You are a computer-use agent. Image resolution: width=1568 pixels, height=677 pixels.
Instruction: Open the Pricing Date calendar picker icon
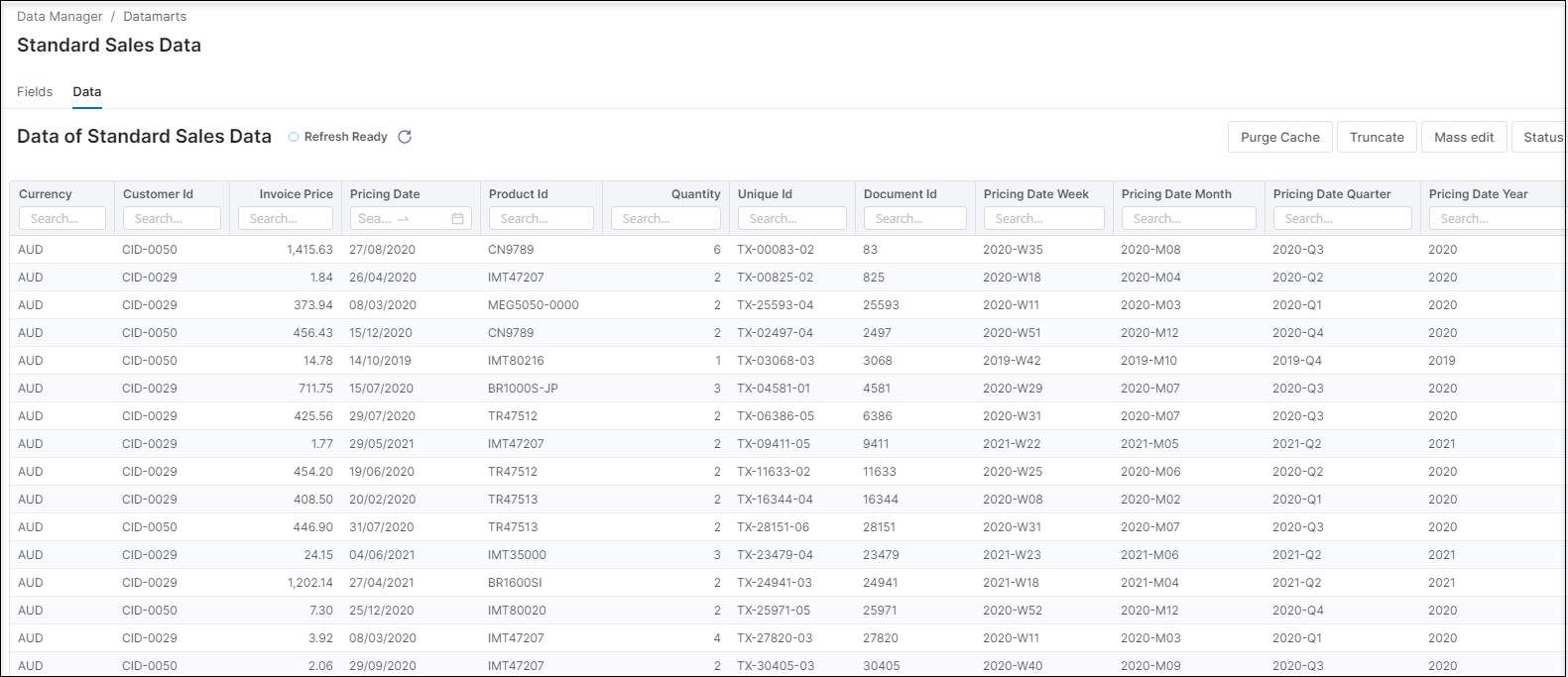(x=457, y=219)
